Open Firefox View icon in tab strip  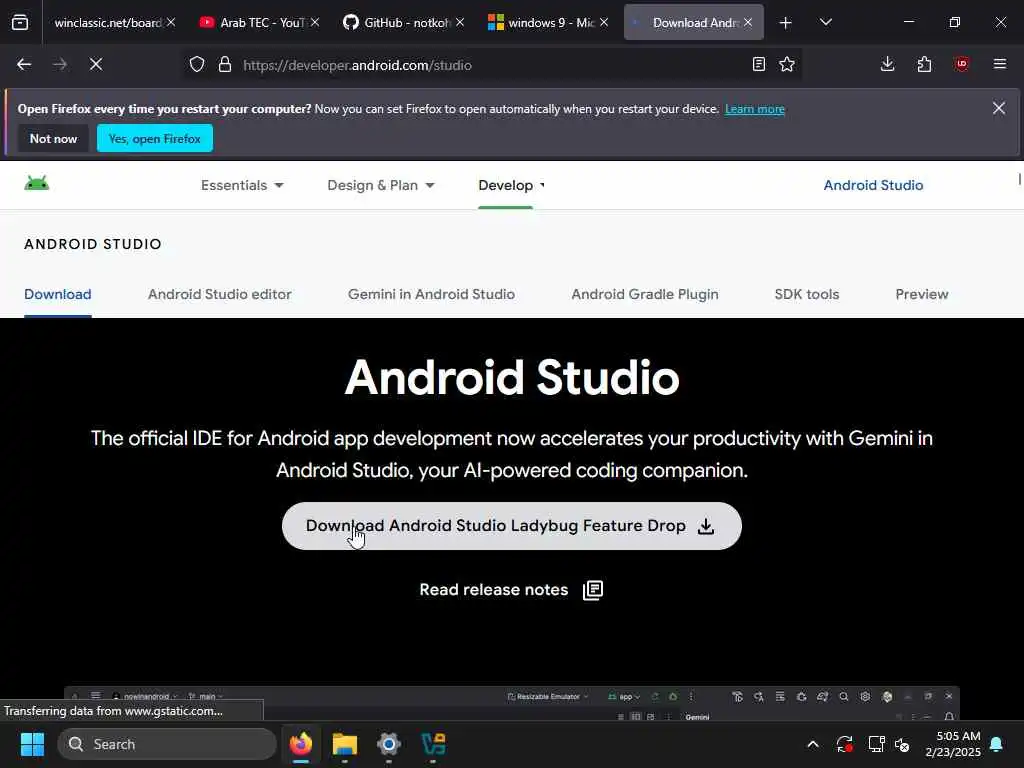point(20,23)
